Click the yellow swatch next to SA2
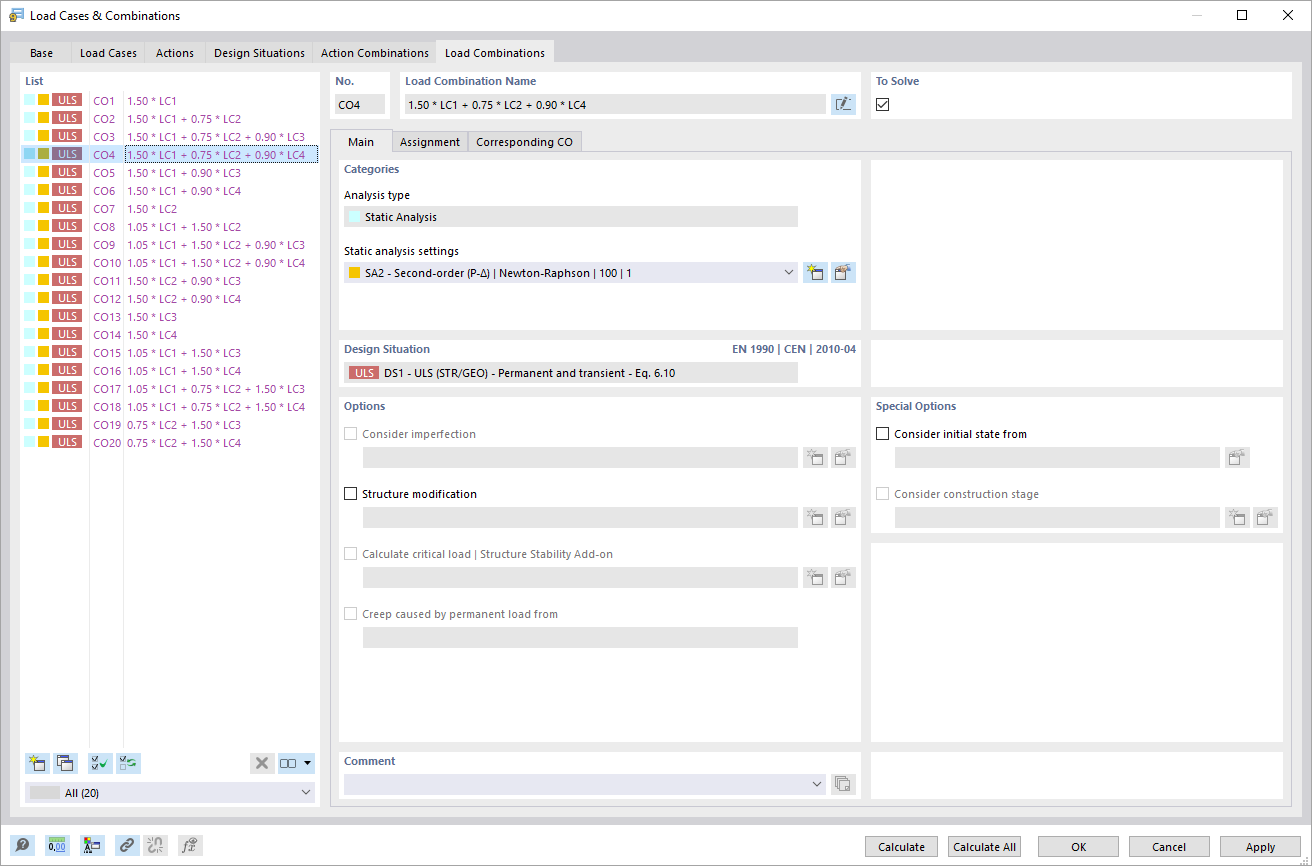This screenshot has height=866, width=1312. [x=354, y=271]
